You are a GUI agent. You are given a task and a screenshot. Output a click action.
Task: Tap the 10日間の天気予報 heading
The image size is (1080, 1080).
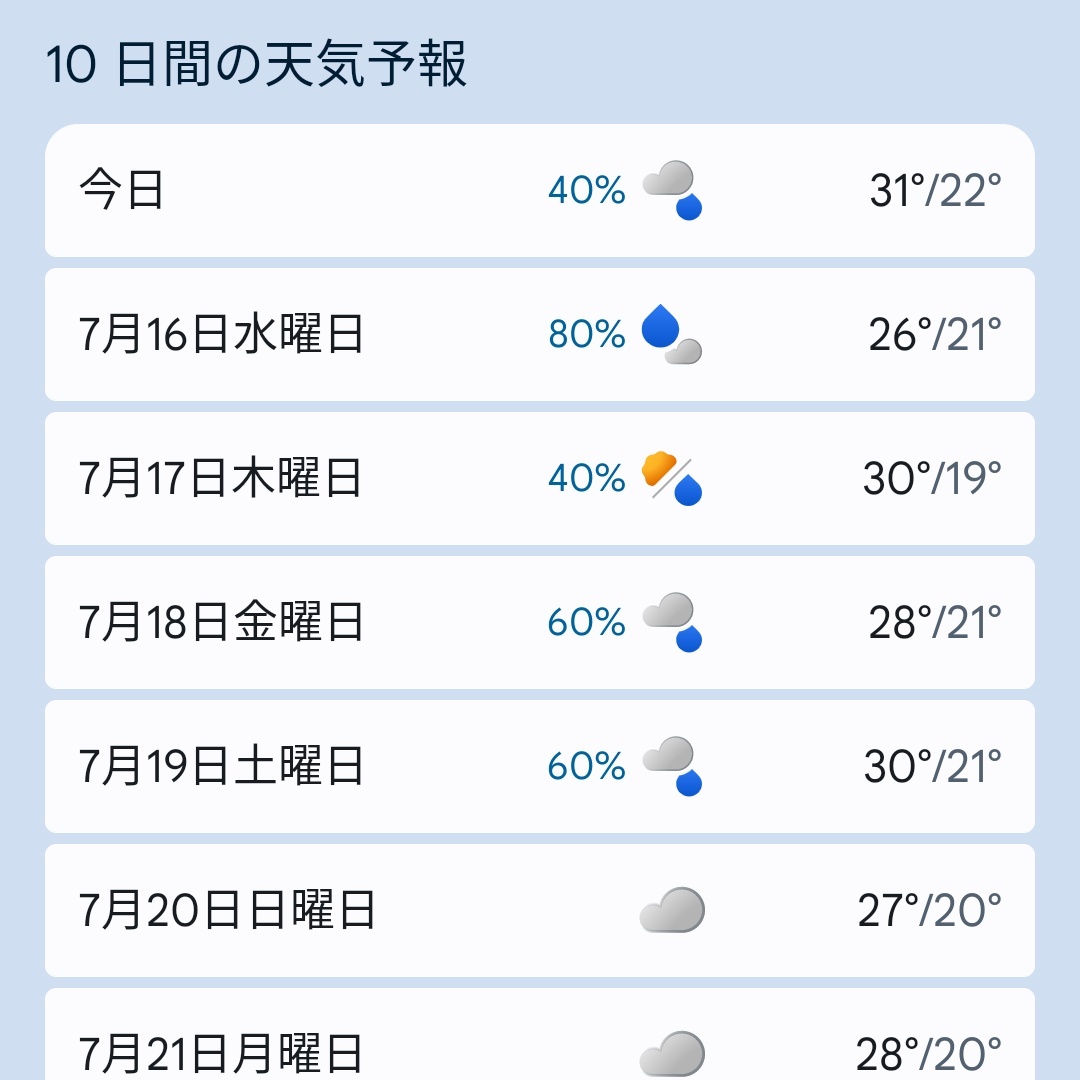pyautogui.click(x=256, y=64)
